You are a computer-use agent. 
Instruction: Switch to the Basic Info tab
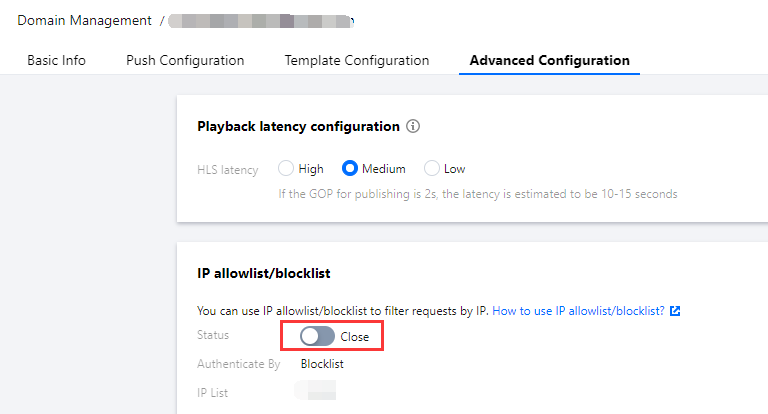pyautogui.click(x=57, y=60)
